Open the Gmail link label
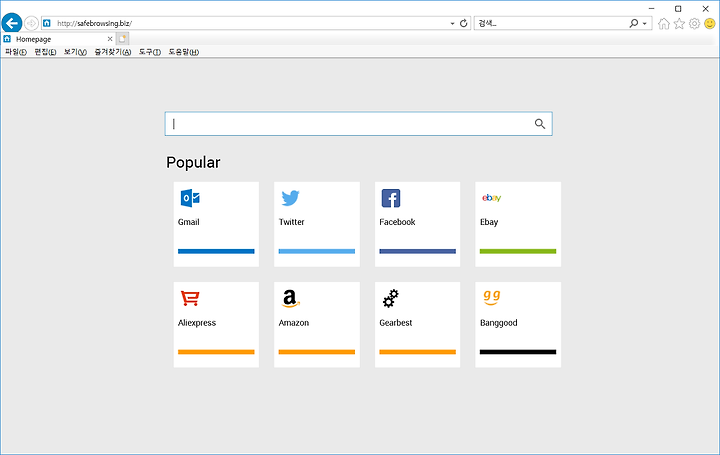Viewport: 720px width, 455px height. tap(189, 222)
